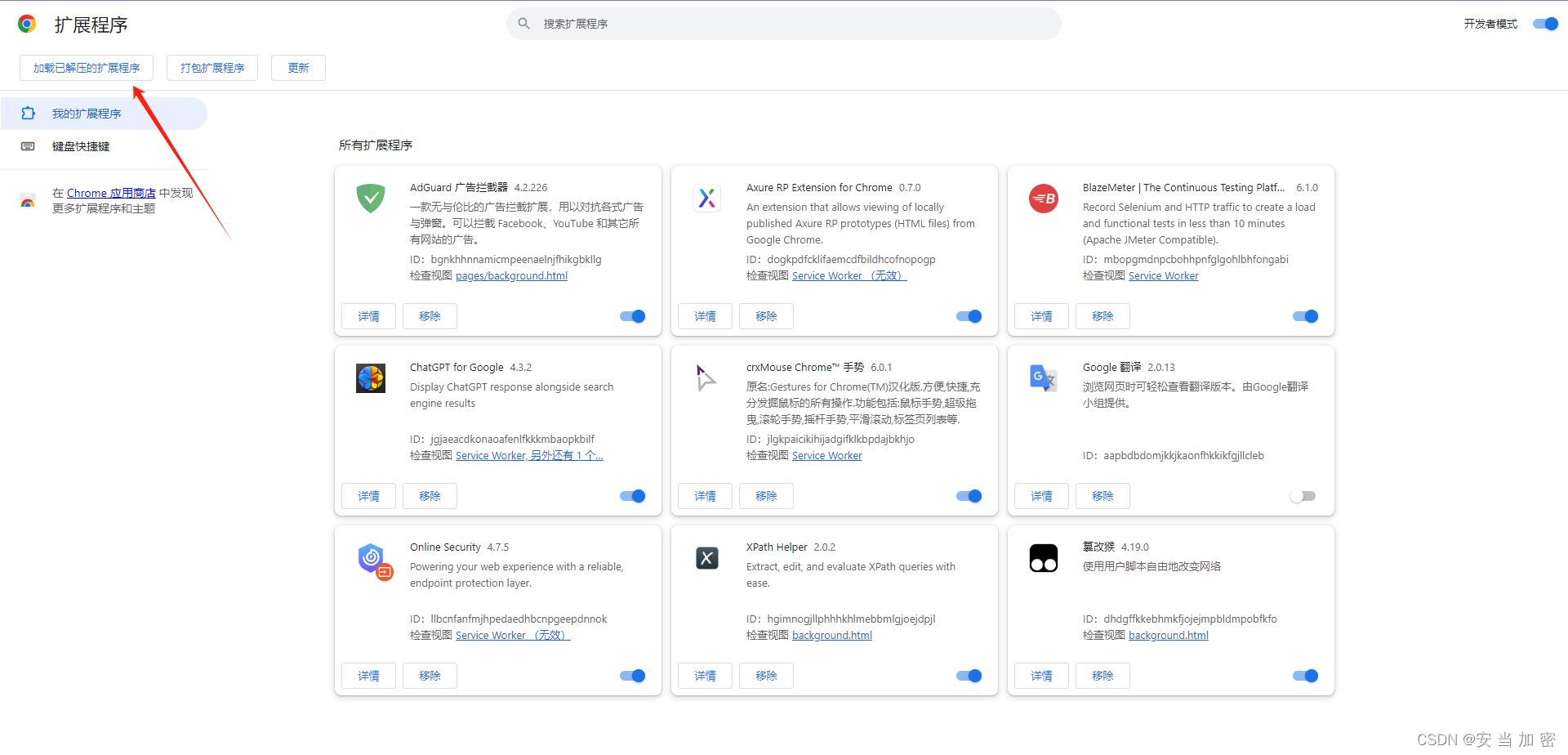Viewport: 1568px width, 755px height.
Task: Open Axure RP 详情 button
Action: click(x=705, y=316)
